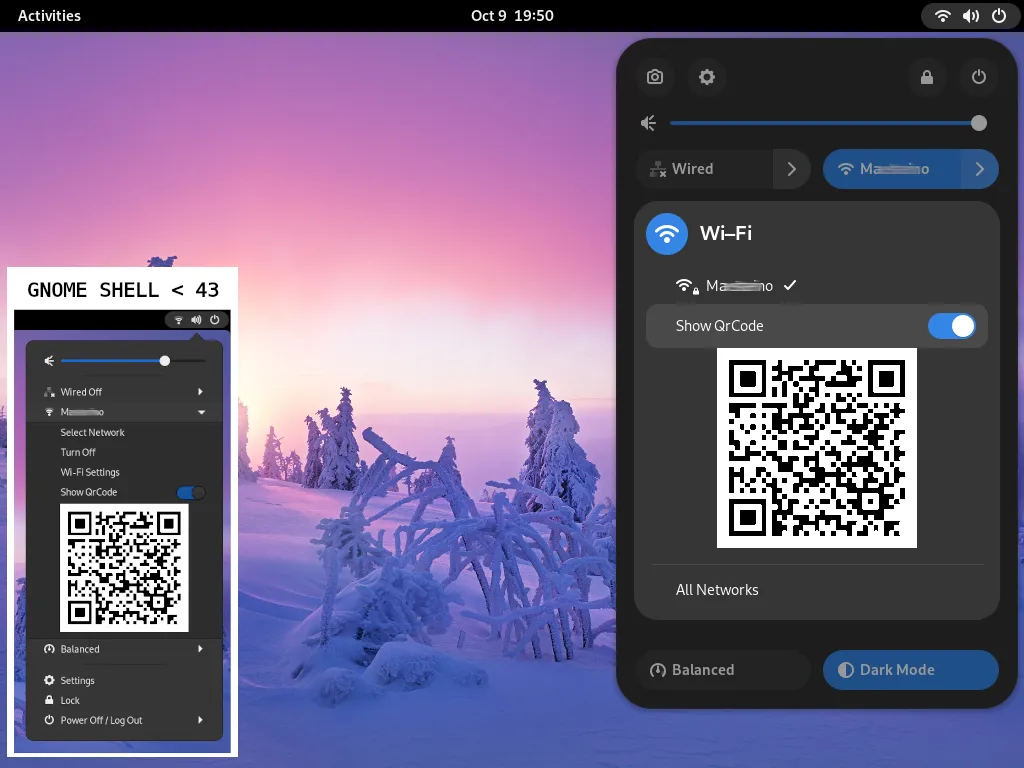Expand the Wired submenu arrow
This screenshot has height=768, width=1024.
tap(792, 169)
